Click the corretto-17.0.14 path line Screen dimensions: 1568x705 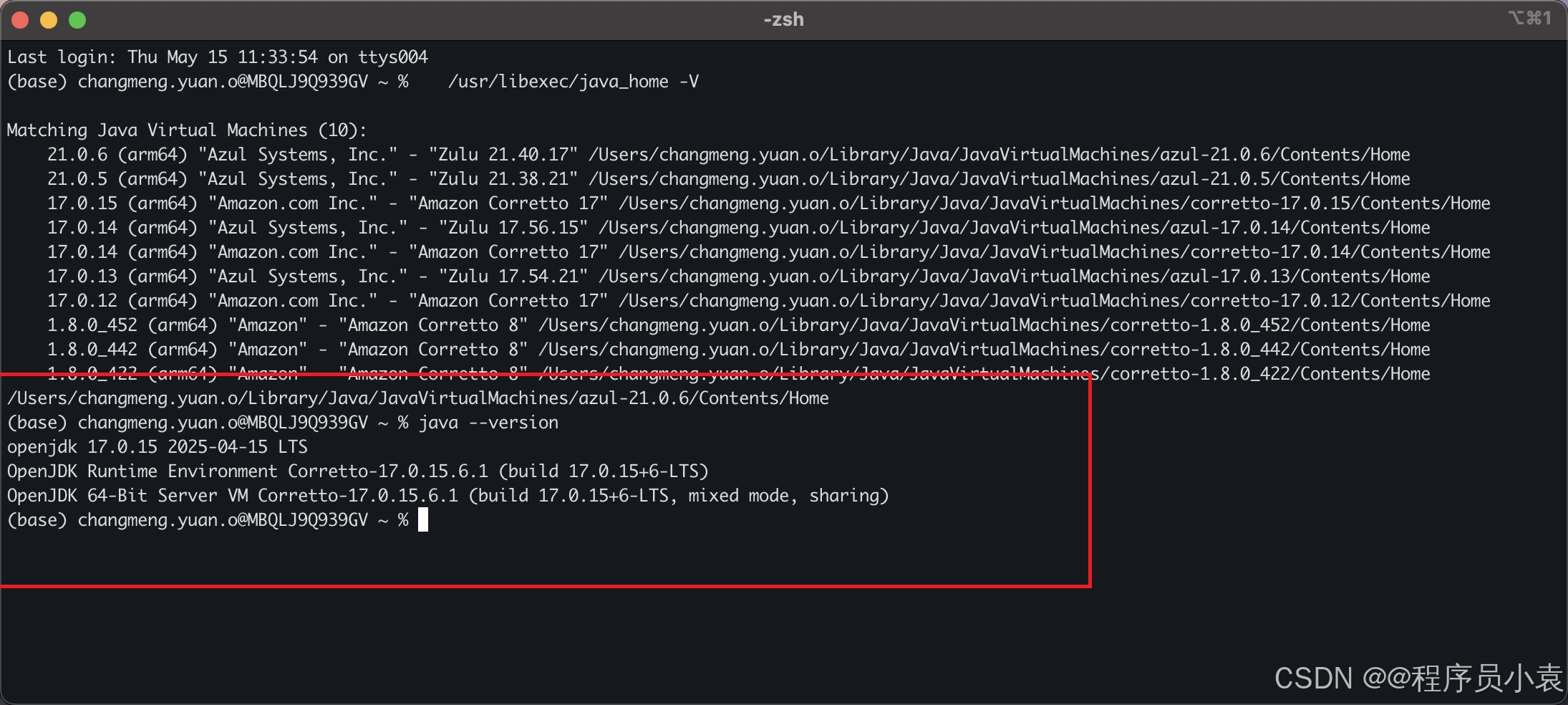click(769, 252)
